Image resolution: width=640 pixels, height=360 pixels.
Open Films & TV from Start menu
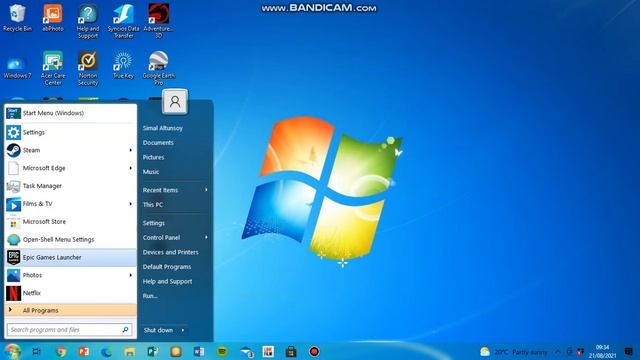point(71,204)
